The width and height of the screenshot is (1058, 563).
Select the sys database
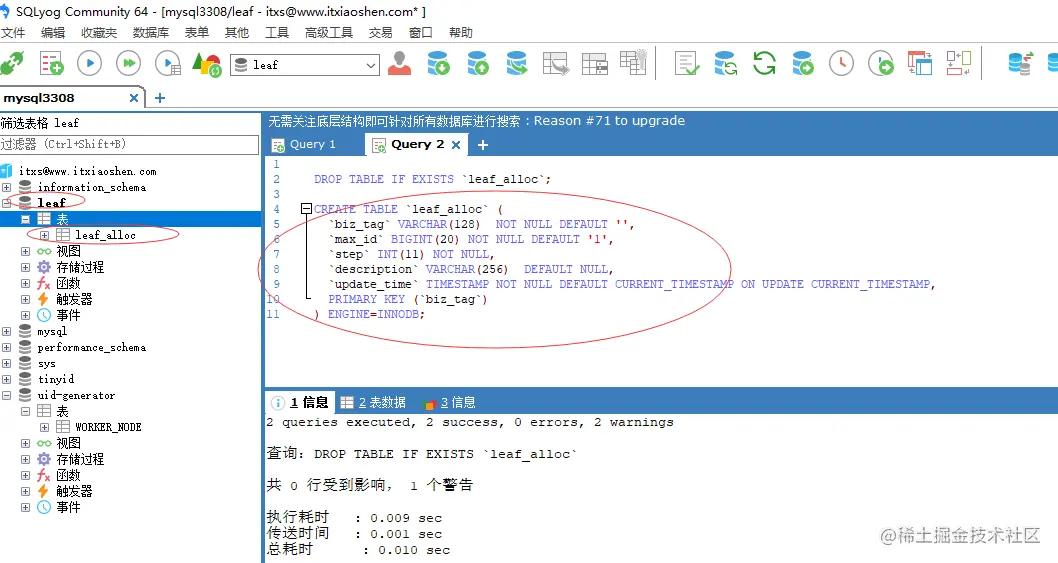(x=47, y=363)
